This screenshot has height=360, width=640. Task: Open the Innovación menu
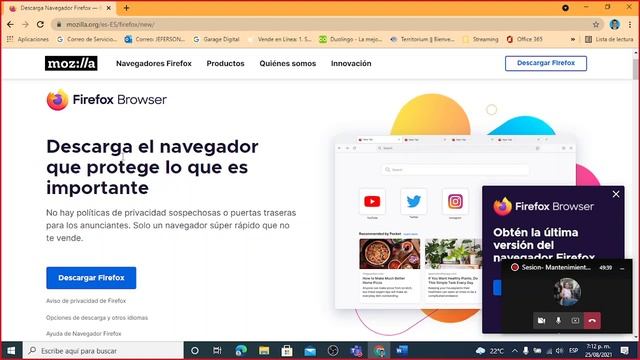click(351, 63)
